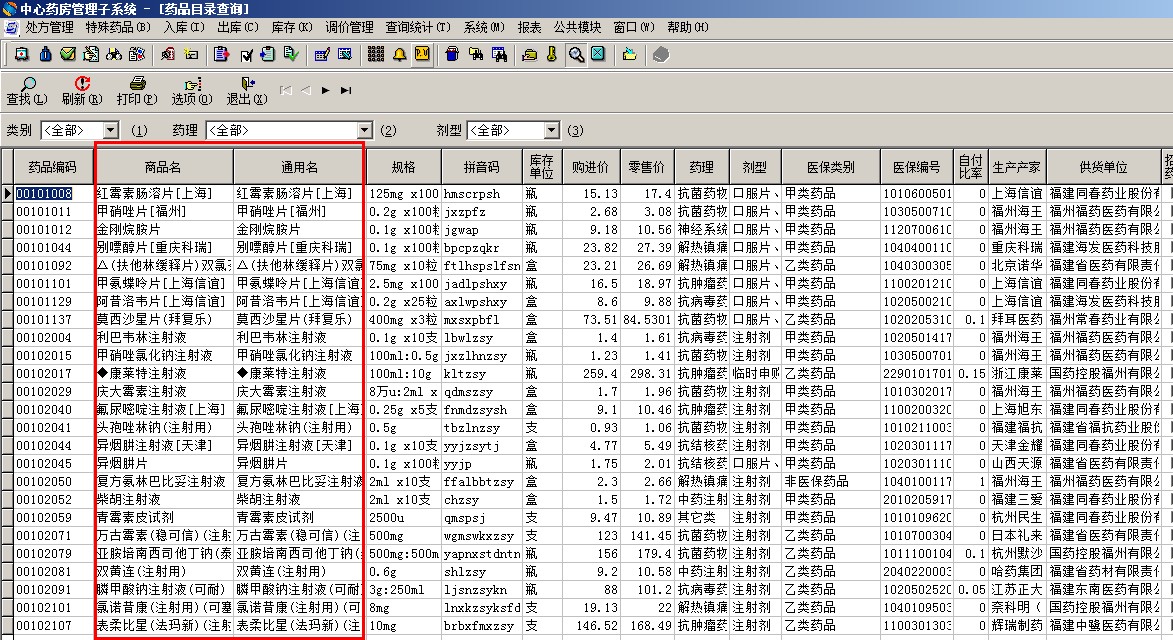Click the clipboard with blue arrow icon

pyautogui.click(x=268, y=55)
